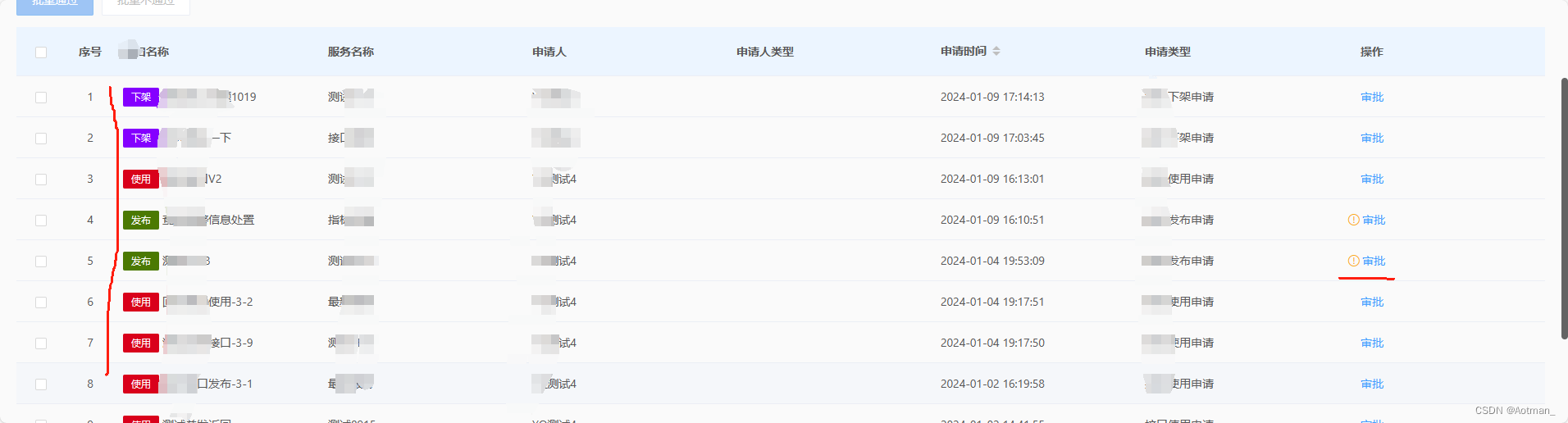Viewport: 1568px width, 423px height.
Task: Open 审批 for row 3 (16:13:01)
Action: coord(1372,179)
